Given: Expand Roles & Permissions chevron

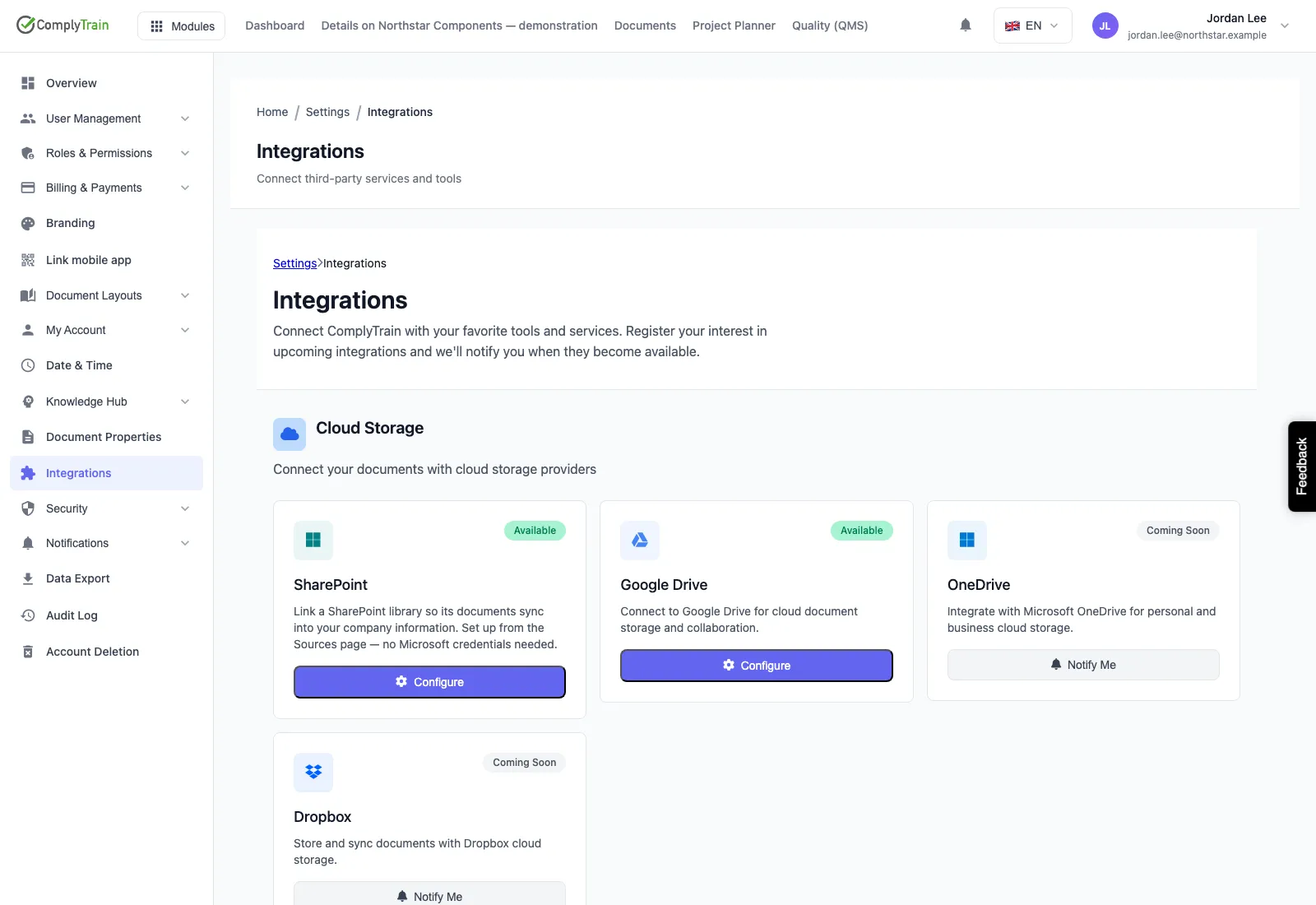Looking at the screenshot, I should click(185, 153).
